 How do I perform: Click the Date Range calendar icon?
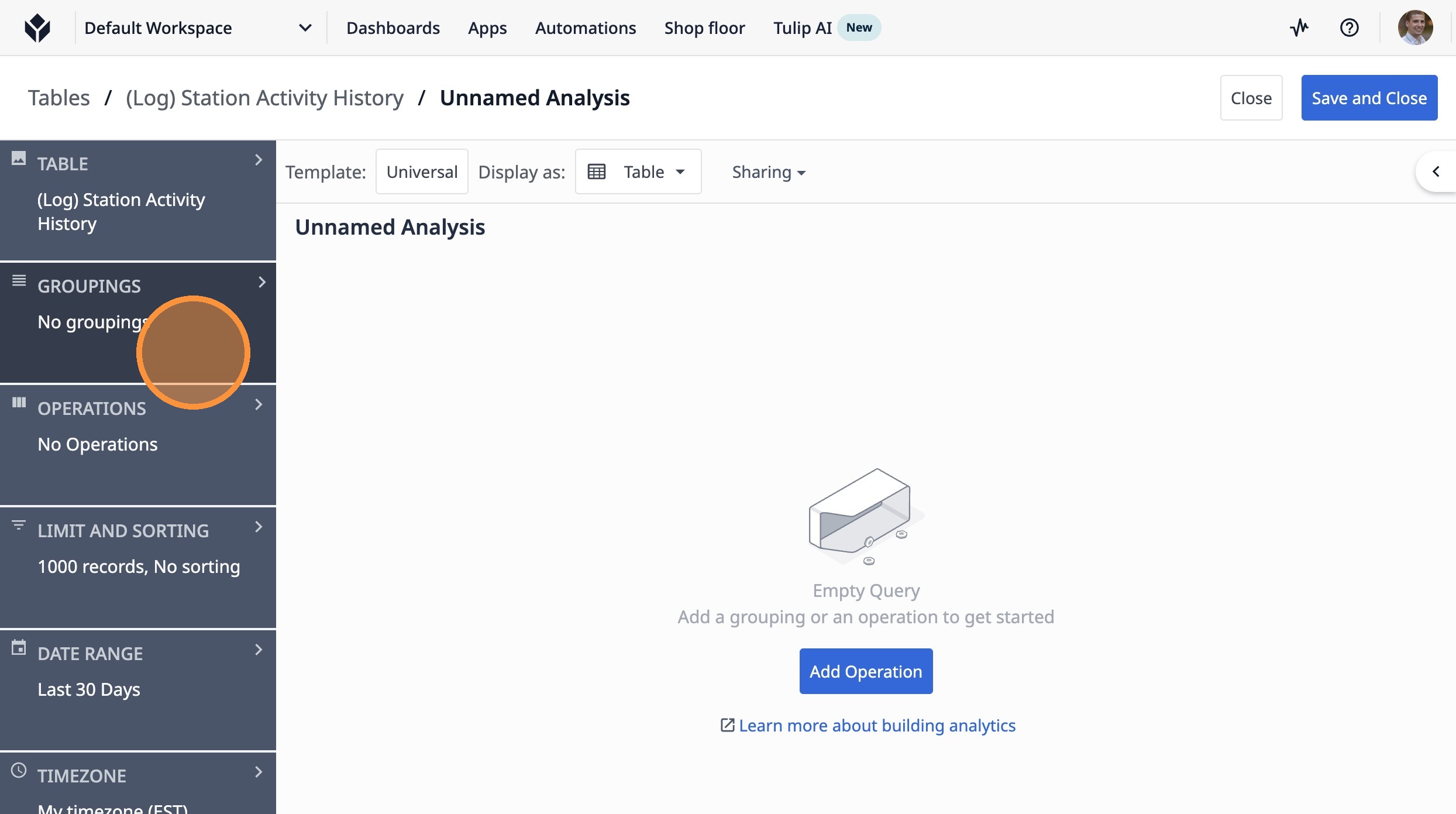click(x=19, y=648)
